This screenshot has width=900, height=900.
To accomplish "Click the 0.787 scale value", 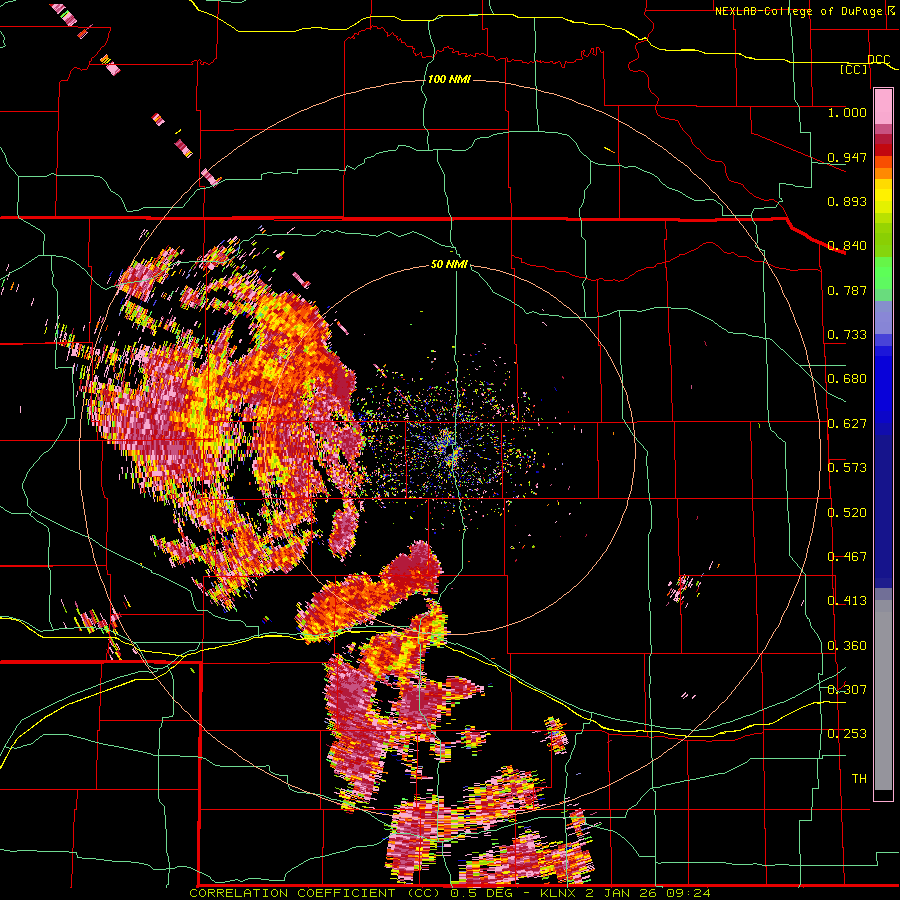I will pyautogui.click(x=847, y=290).
